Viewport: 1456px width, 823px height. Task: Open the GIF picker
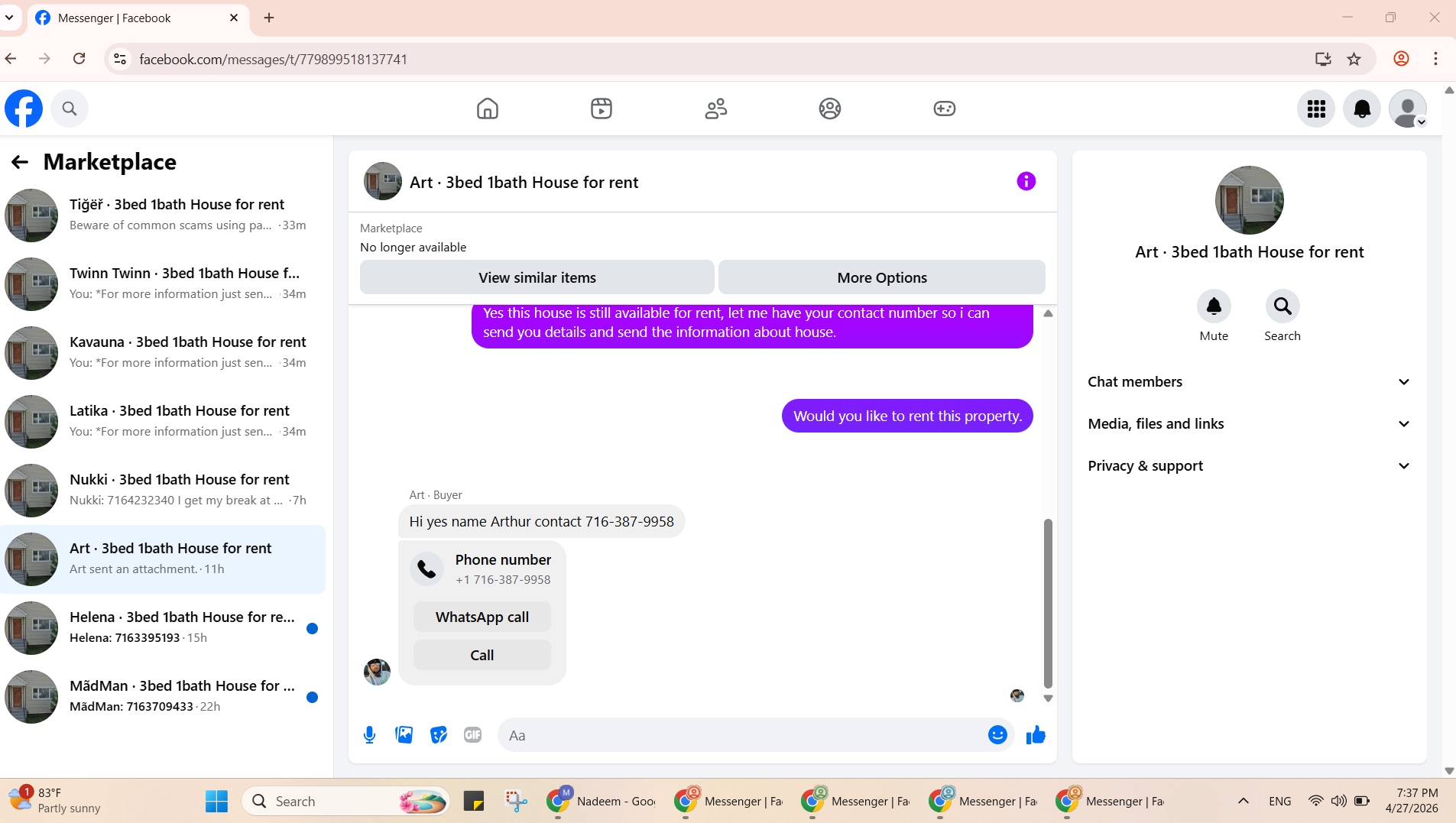point(473,735)
